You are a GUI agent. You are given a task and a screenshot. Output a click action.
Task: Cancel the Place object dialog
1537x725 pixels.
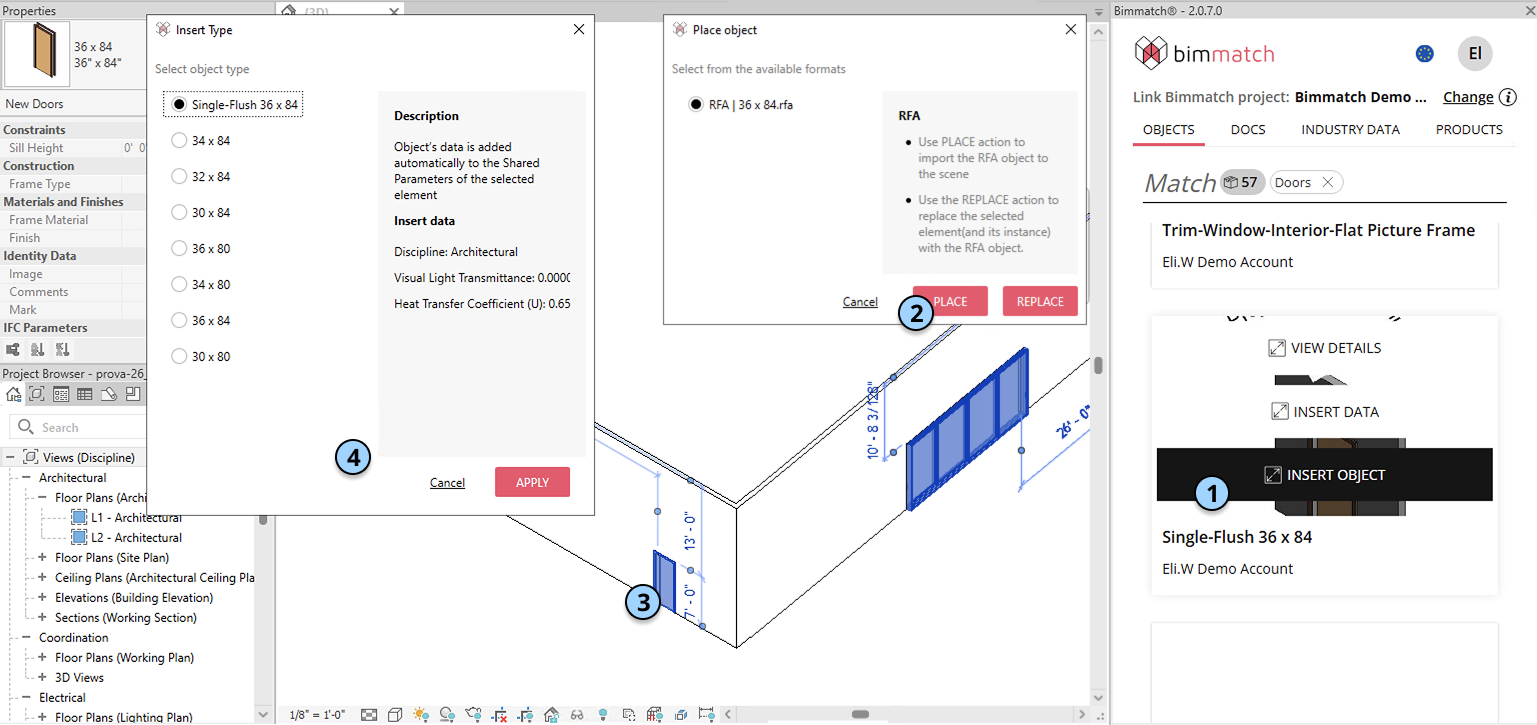pos(860,302)
